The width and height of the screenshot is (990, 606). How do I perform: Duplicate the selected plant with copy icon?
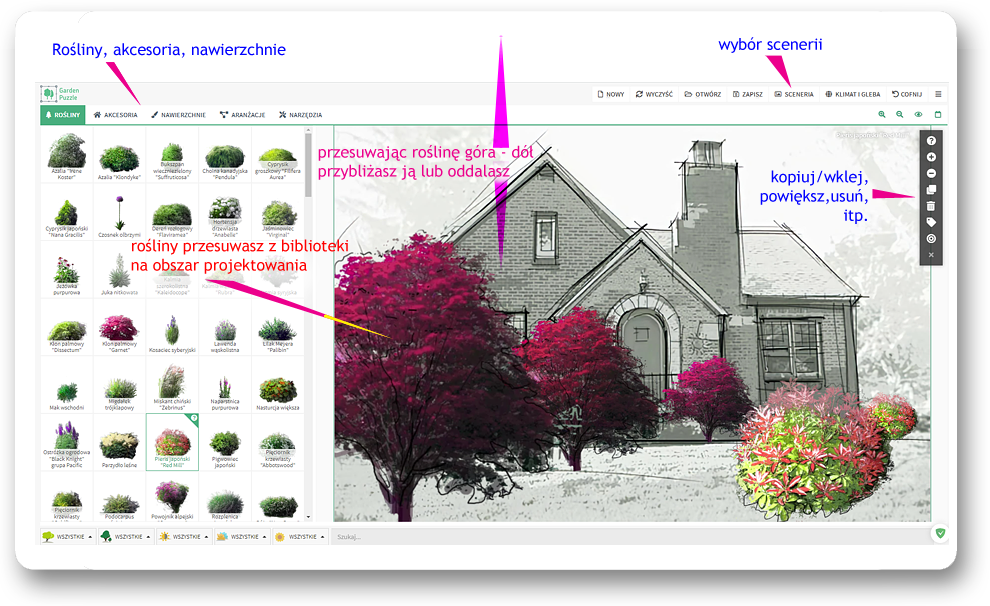(x=931, y=190)
